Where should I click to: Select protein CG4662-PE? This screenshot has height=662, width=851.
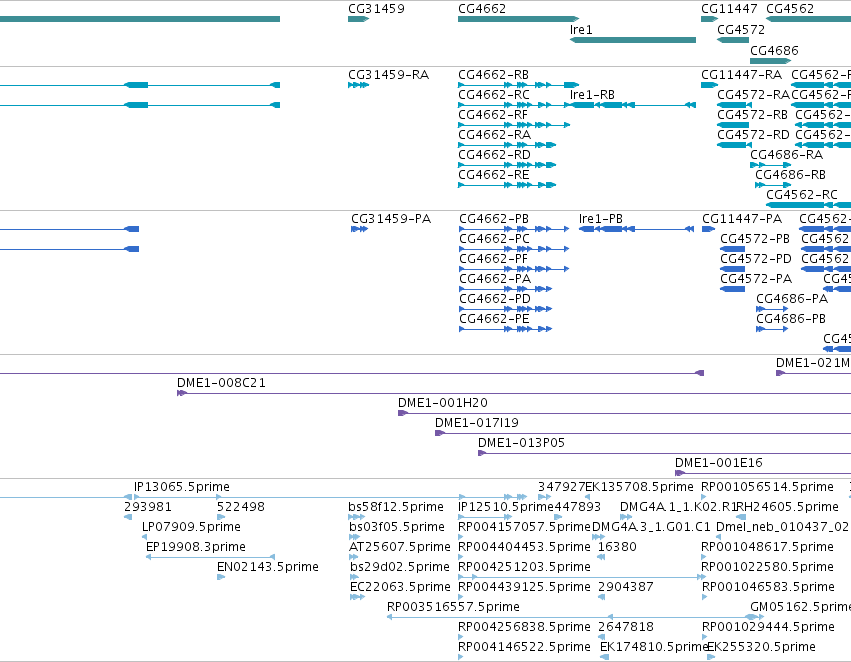[494, 320]
